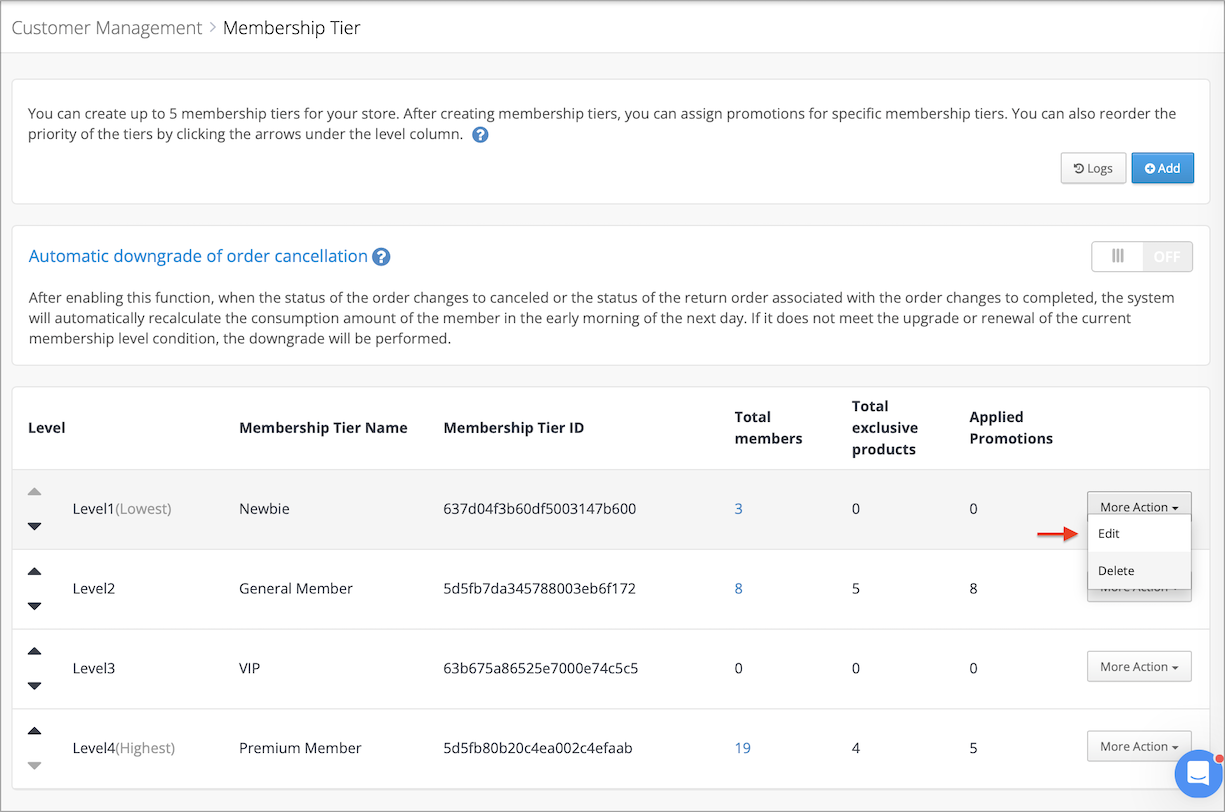Toggle automatic downgrade switch to ON
Viewport: 1225px width, 812px height.
click(x=1142, y=256)
